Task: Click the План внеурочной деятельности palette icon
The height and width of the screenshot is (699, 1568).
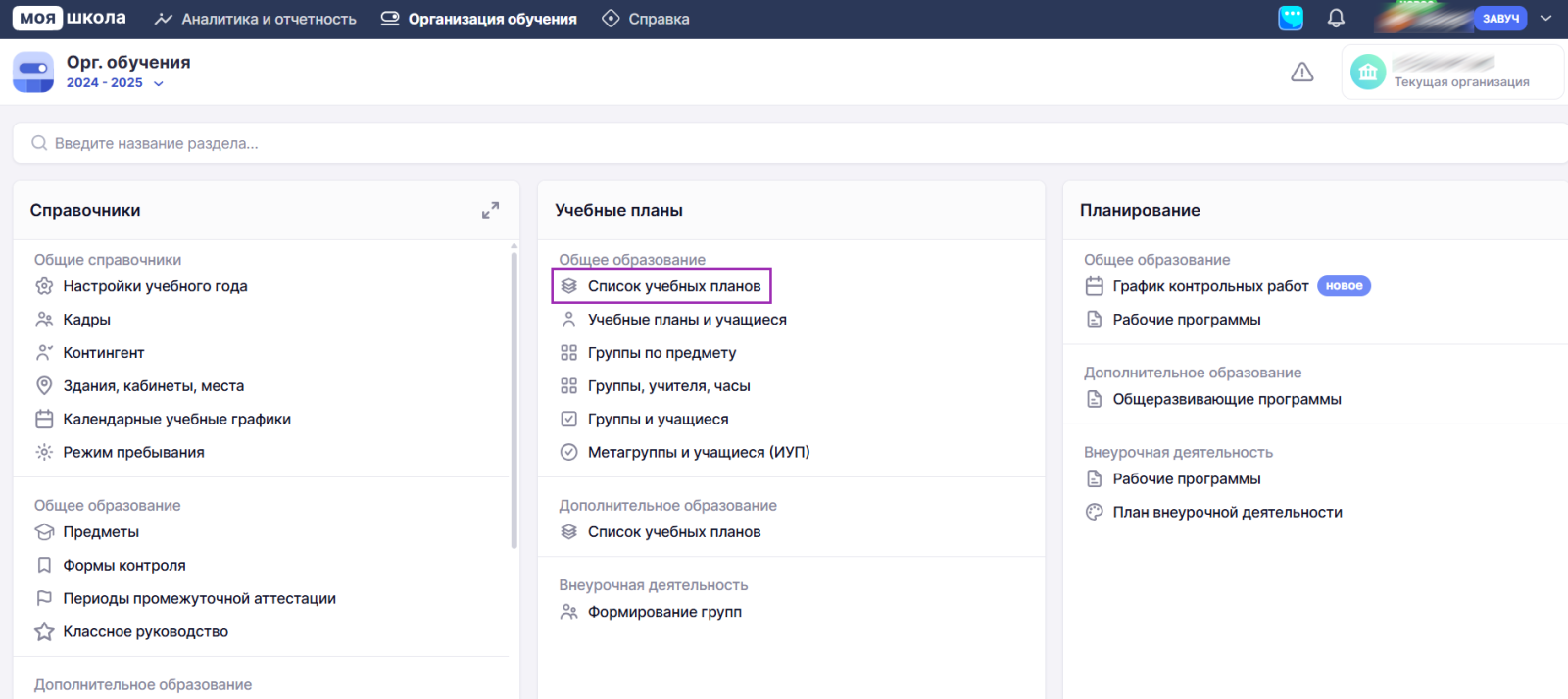Action: [1095, 512]
